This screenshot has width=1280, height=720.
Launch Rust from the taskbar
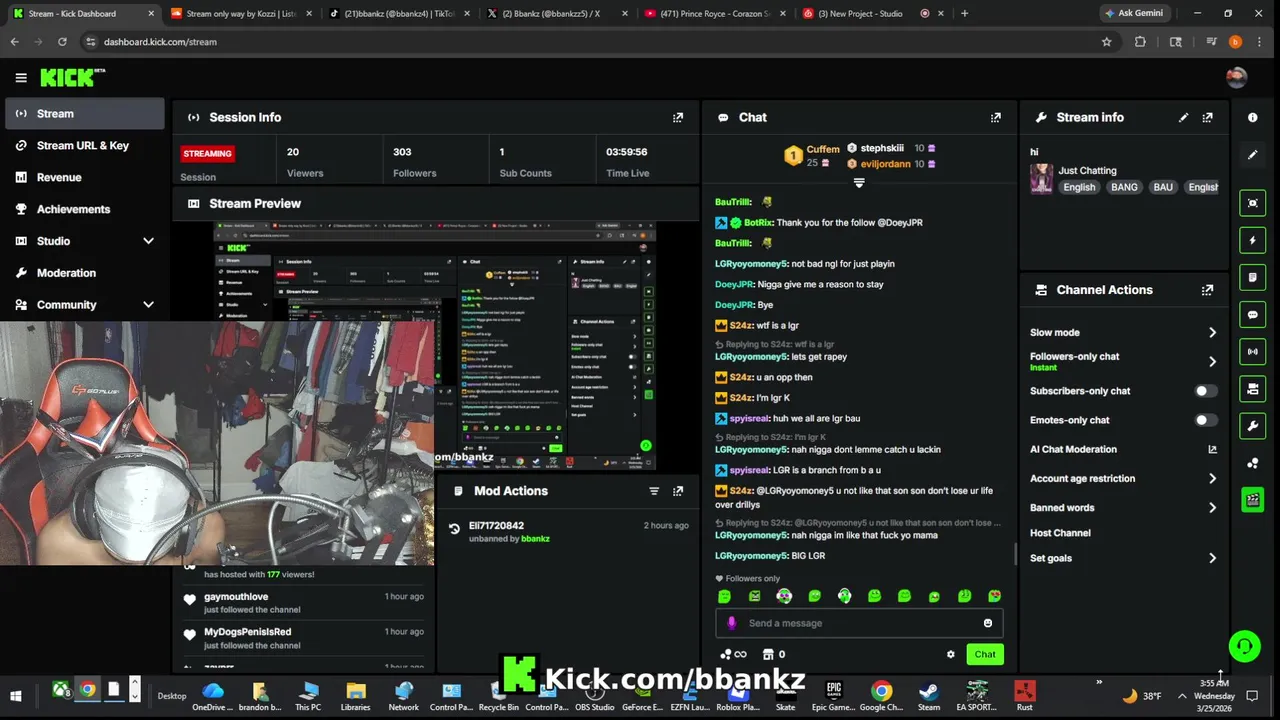[x=1024, y=696]
